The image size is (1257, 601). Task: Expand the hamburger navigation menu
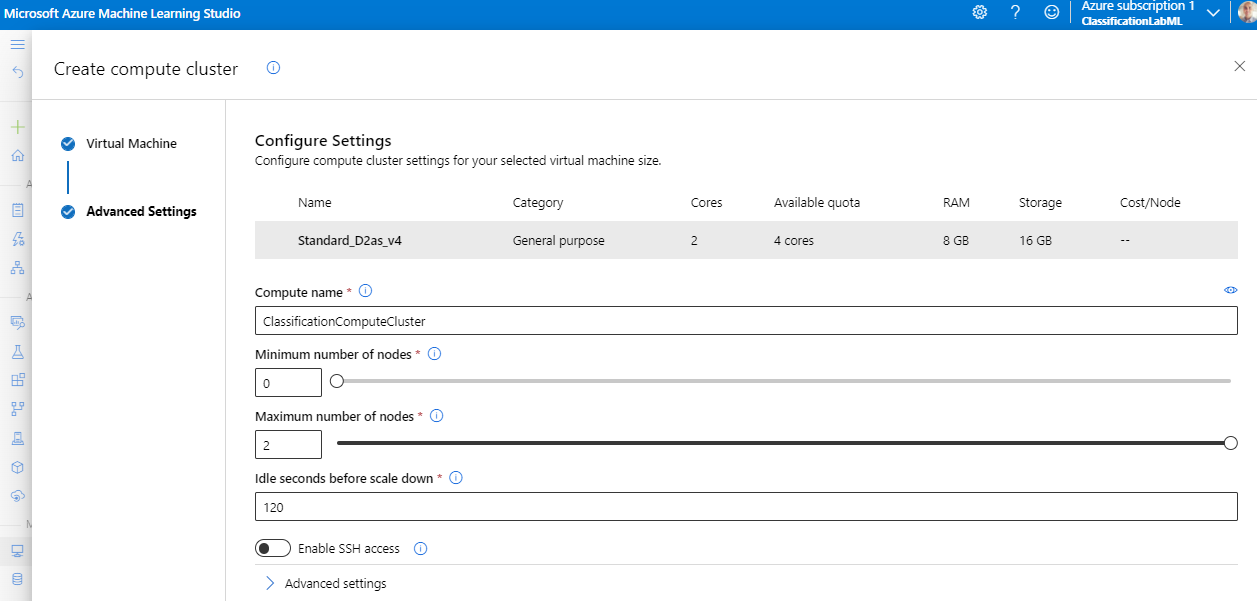(x=17, y=45)
